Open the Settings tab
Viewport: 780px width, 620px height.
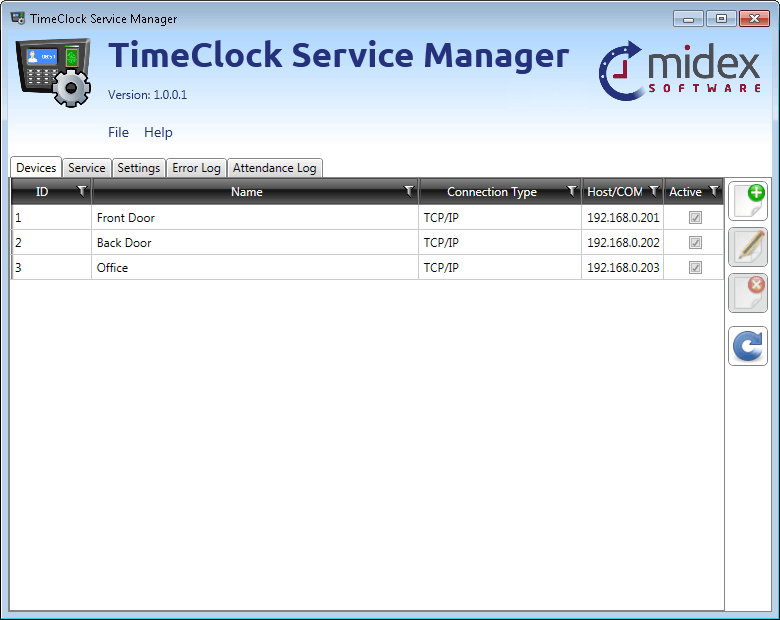(x=138, y=168)
